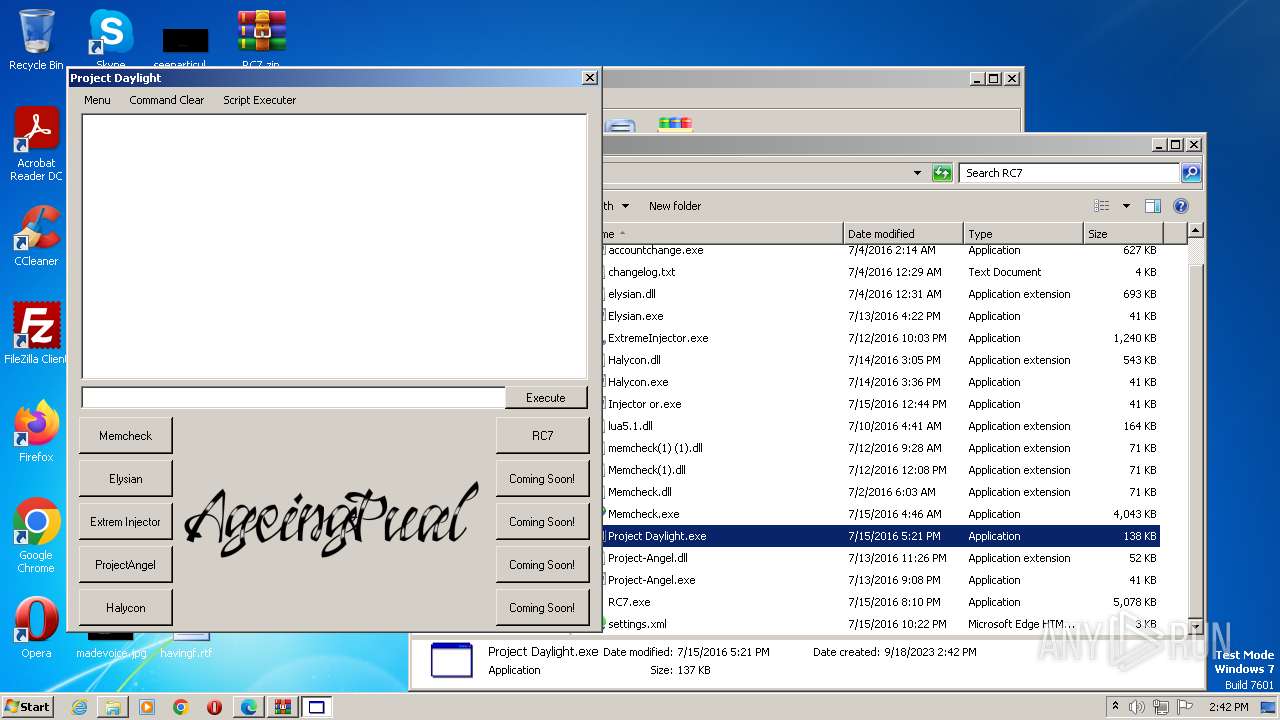Click Command Clear in Project Daylight menu bar
This screenshot has width=1280, height=720.
click(166, 100)
